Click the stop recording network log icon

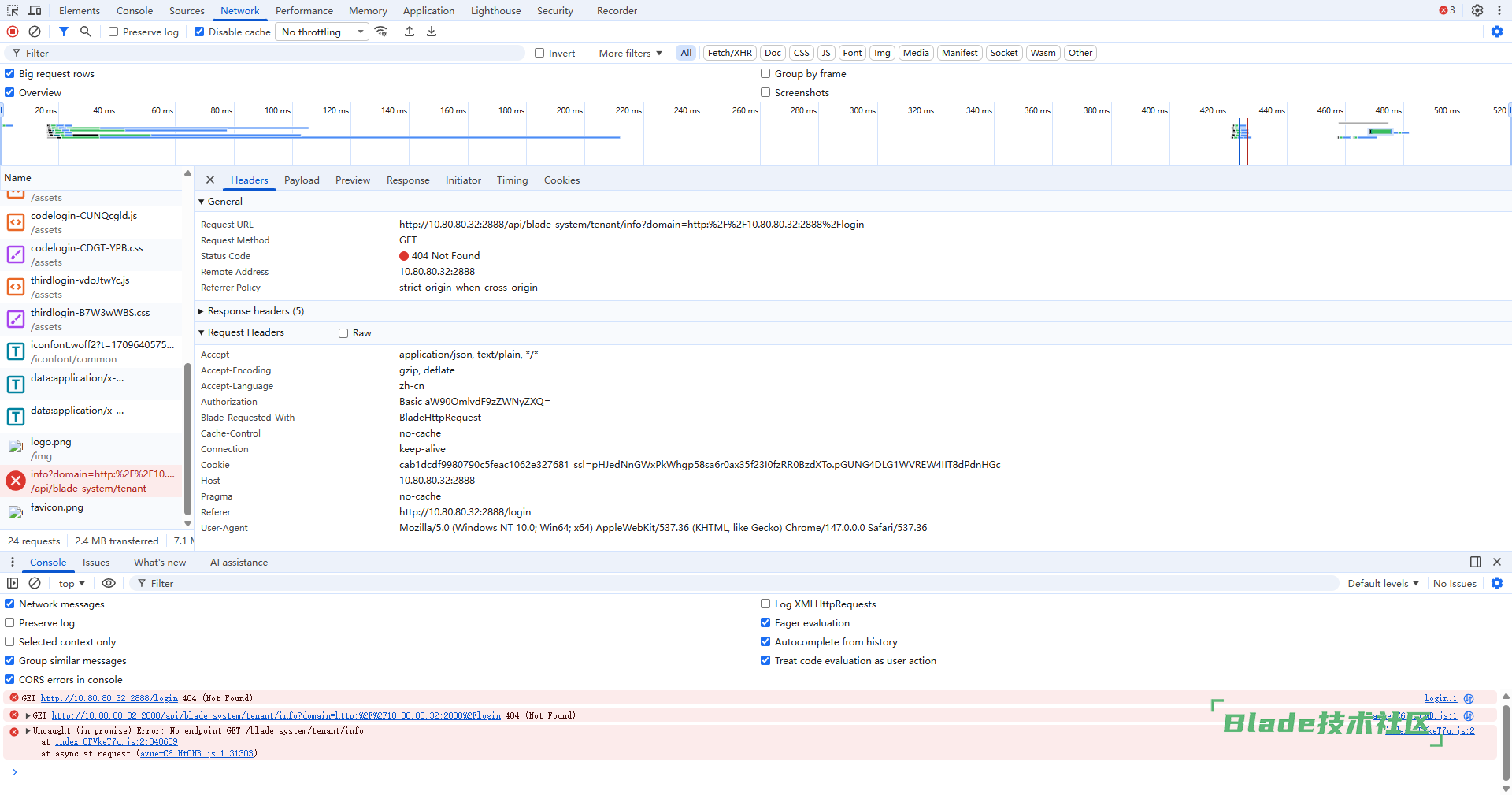coord(13,32)
